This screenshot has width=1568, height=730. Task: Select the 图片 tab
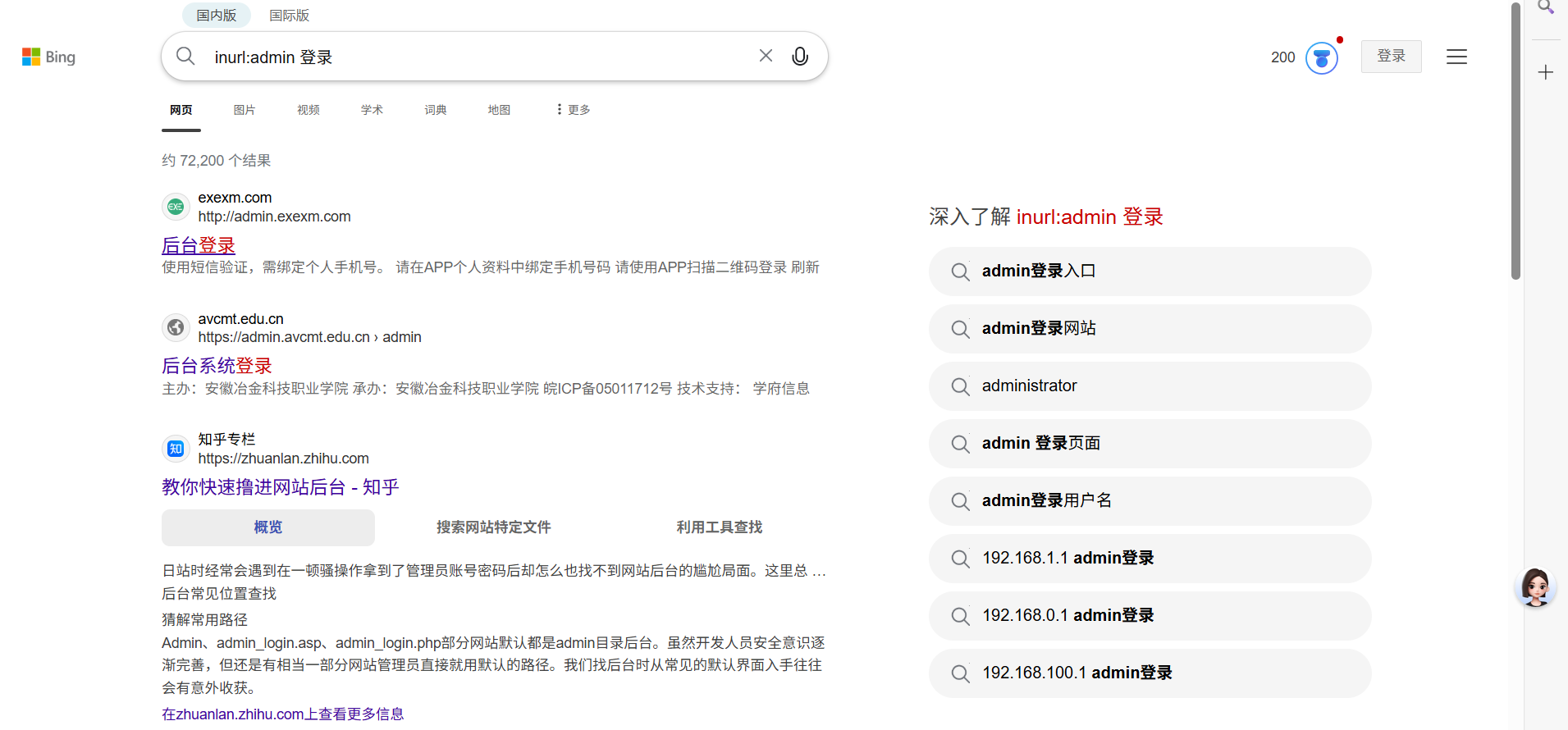[x=245, y=110]
